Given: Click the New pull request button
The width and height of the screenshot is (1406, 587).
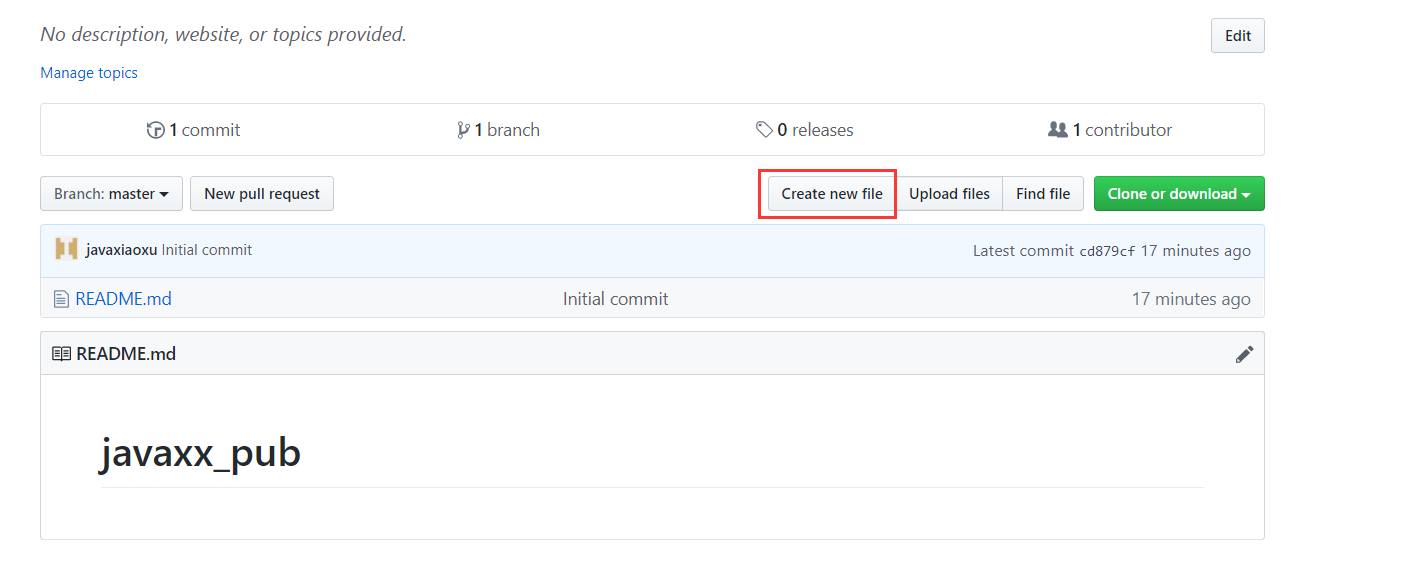Looking at the screenshot, I should point(262,194).
